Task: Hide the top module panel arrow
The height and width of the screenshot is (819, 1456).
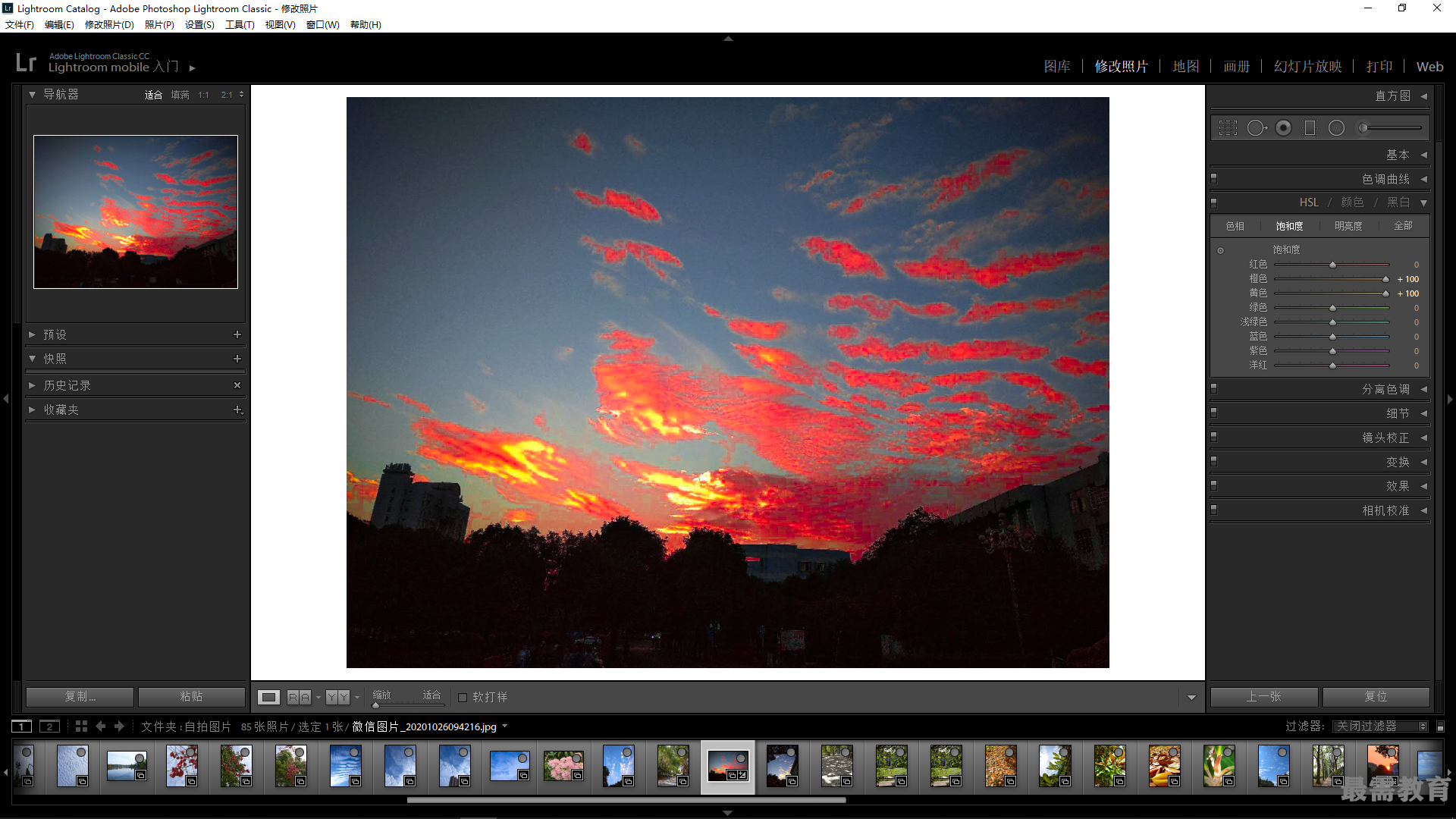Action: coord(728,38)
